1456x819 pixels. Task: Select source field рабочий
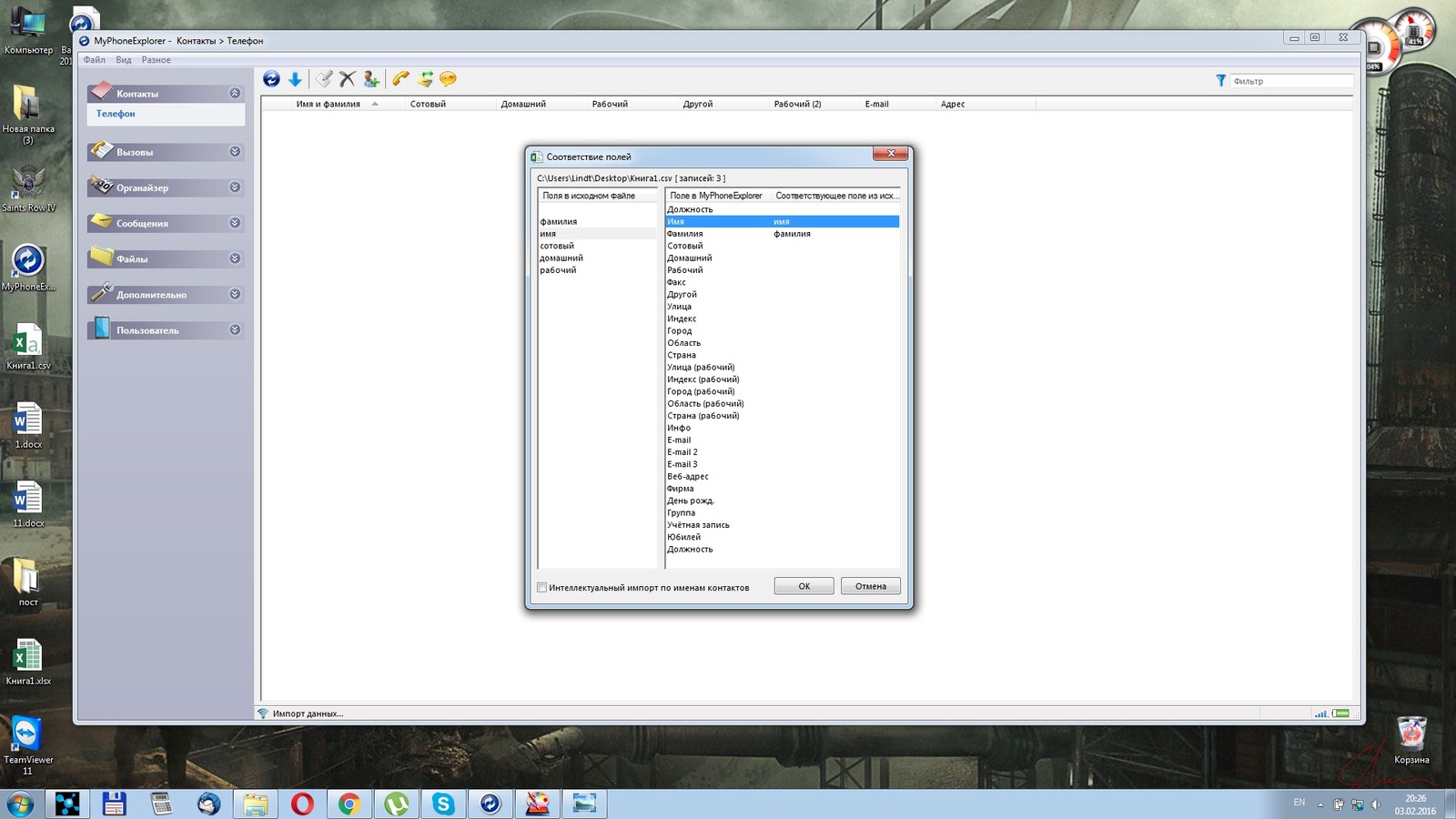(x=597, y=270)
